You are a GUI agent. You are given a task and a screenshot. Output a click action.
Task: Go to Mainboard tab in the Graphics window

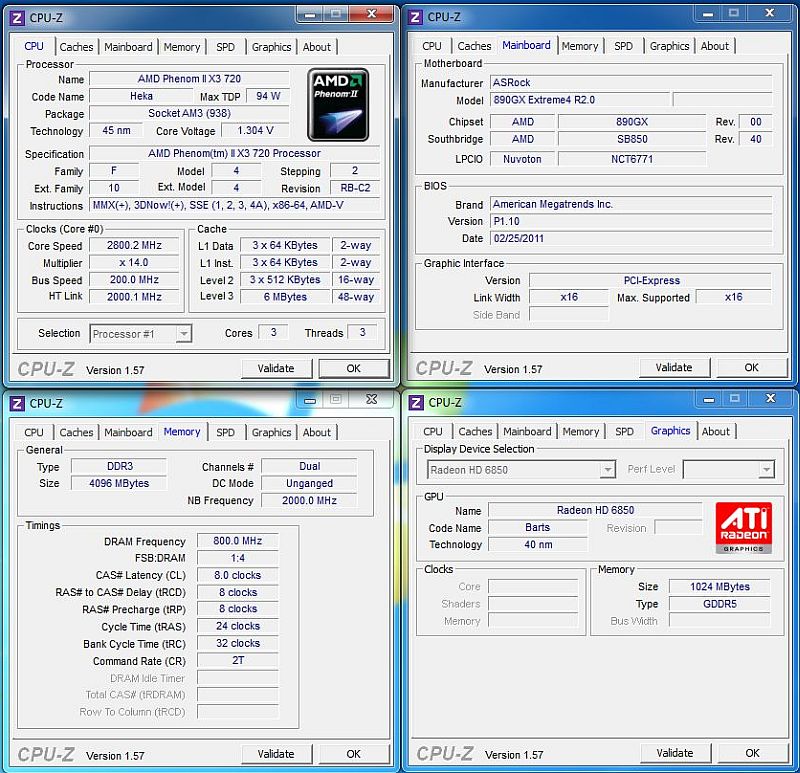click(x=527, y=431)
